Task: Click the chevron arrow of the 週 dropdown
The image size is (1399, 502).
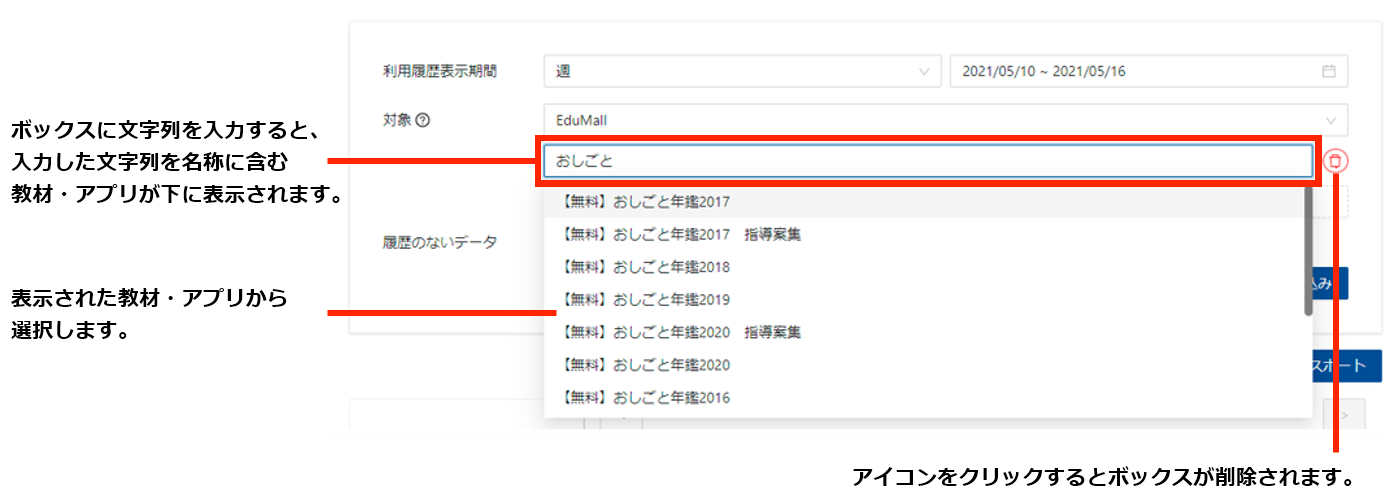Action: pos(922,71)
